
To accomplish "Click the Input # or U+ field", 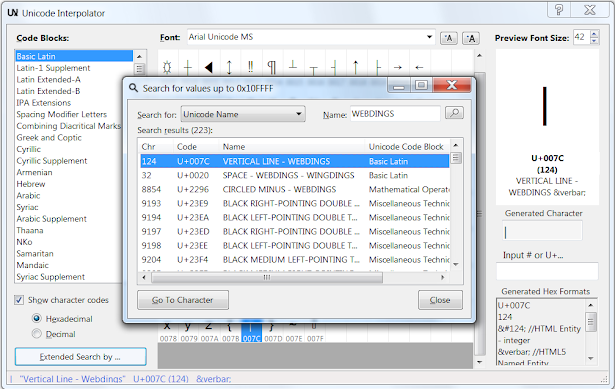I will (x=547, y=271).
